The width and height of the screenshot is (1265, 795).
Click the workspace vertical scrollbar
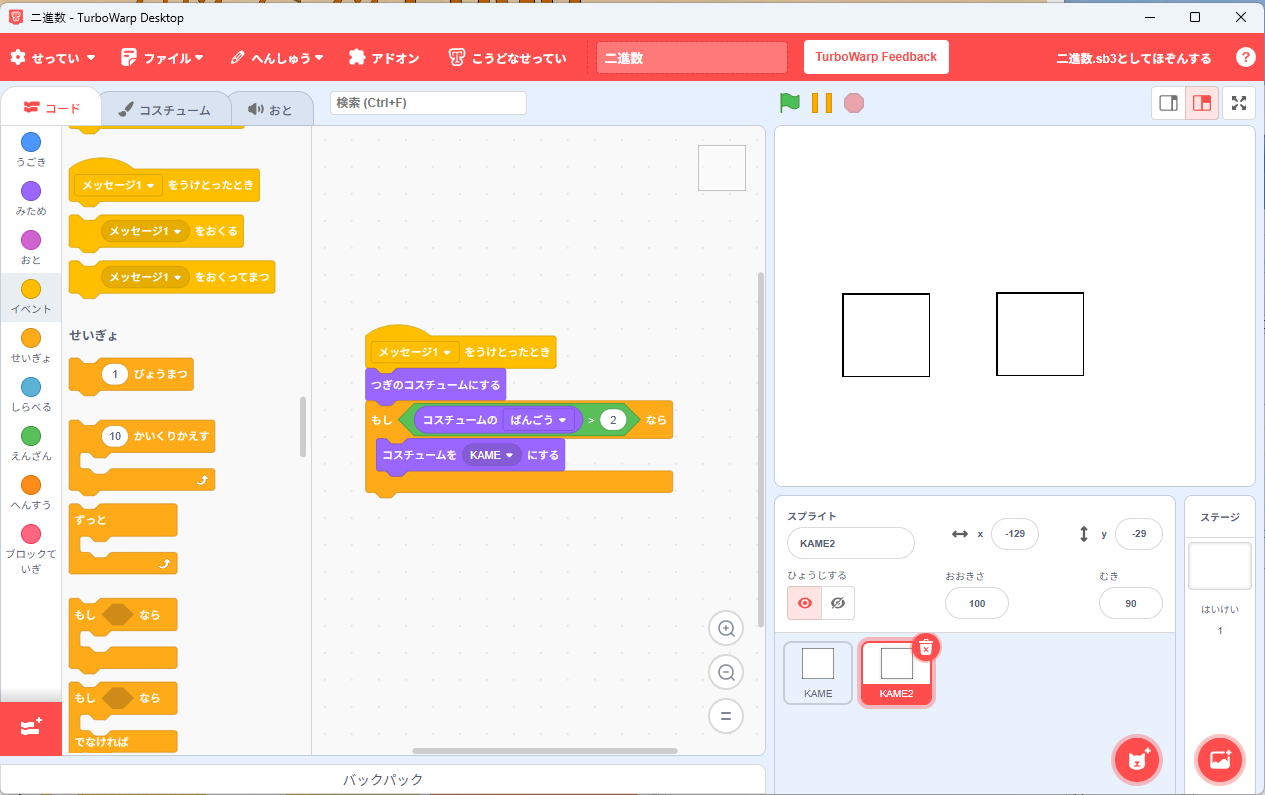tap(761, 450)
